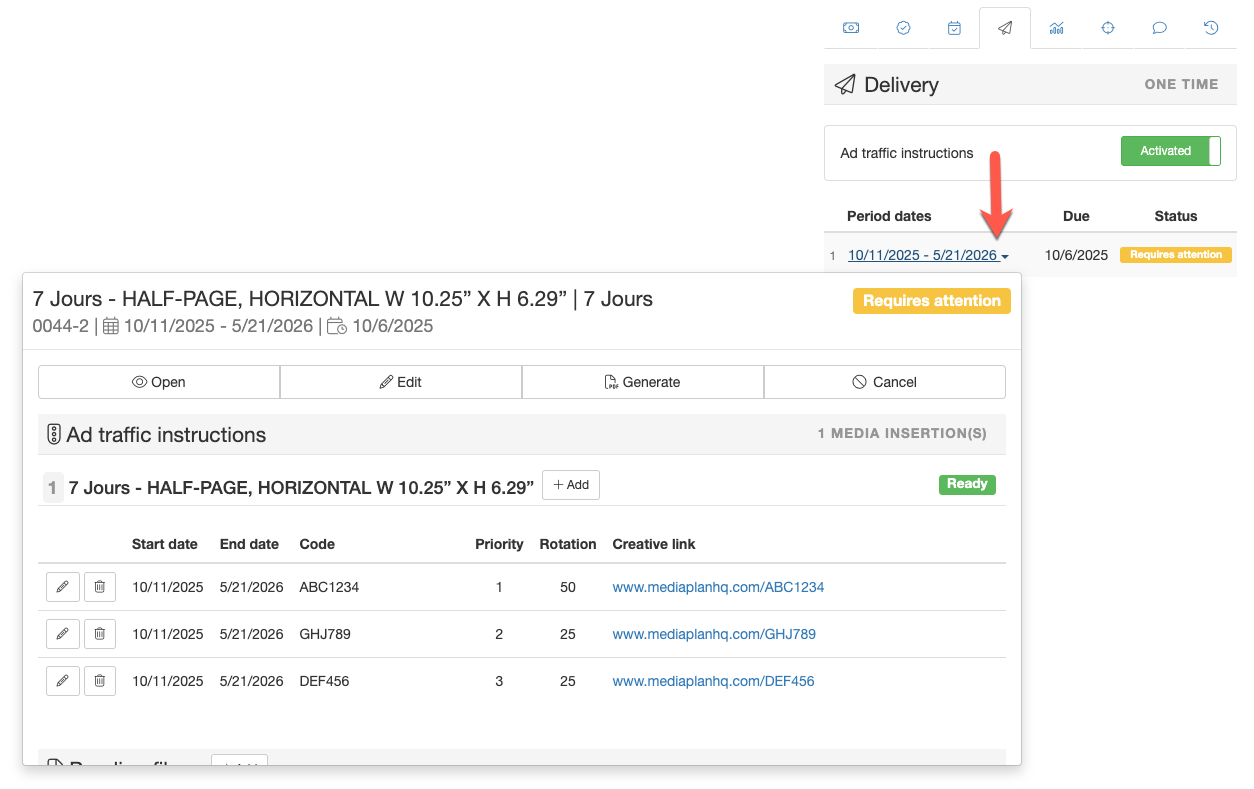This screenshot has height=789, width=1254.
Task: Open the approval checkmark badge tab
Action: click(903, 28)
